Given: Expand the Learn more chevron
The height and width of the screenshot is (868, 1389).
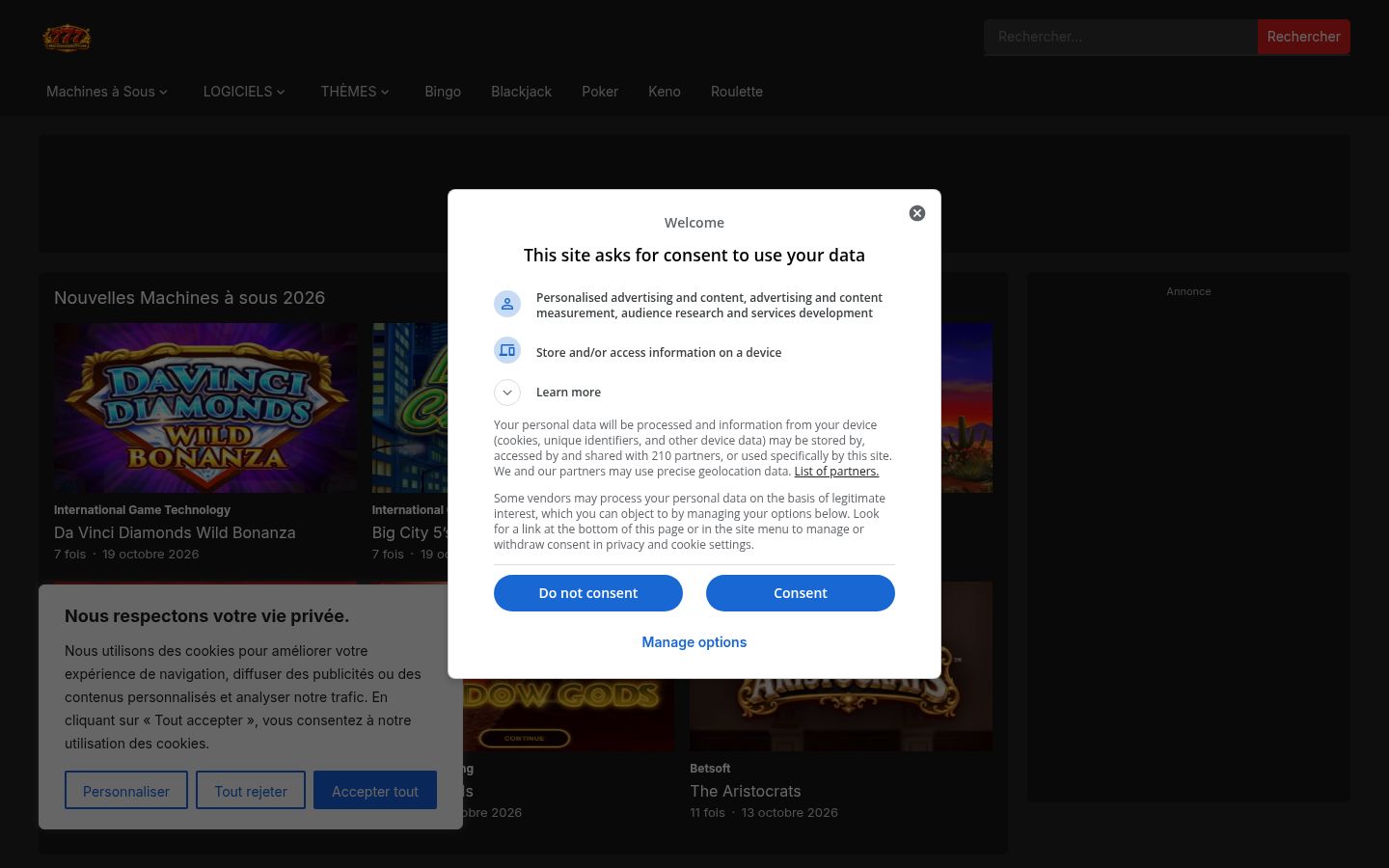Looking at the screenshot, I should click(507, 393).
